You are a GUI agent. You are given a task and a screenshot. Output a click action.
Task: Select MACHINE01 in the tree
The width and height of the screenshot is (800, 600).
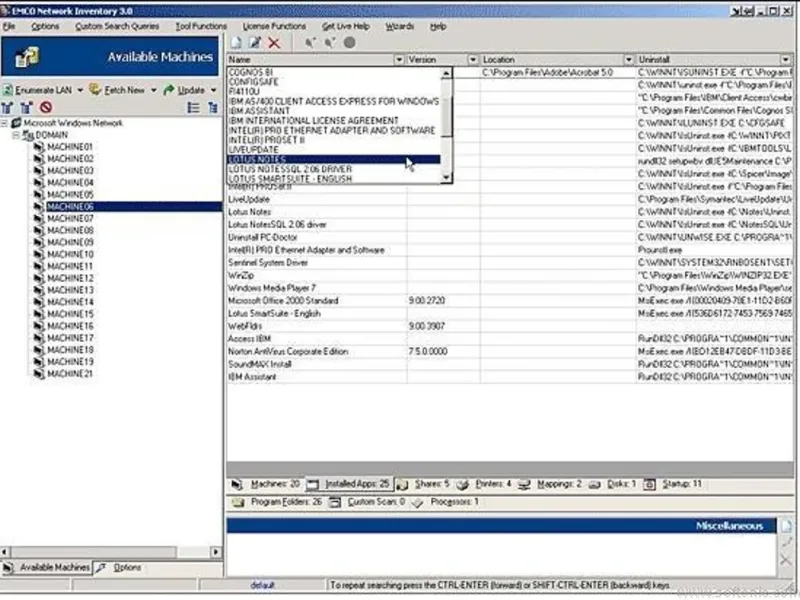[70, 147]
